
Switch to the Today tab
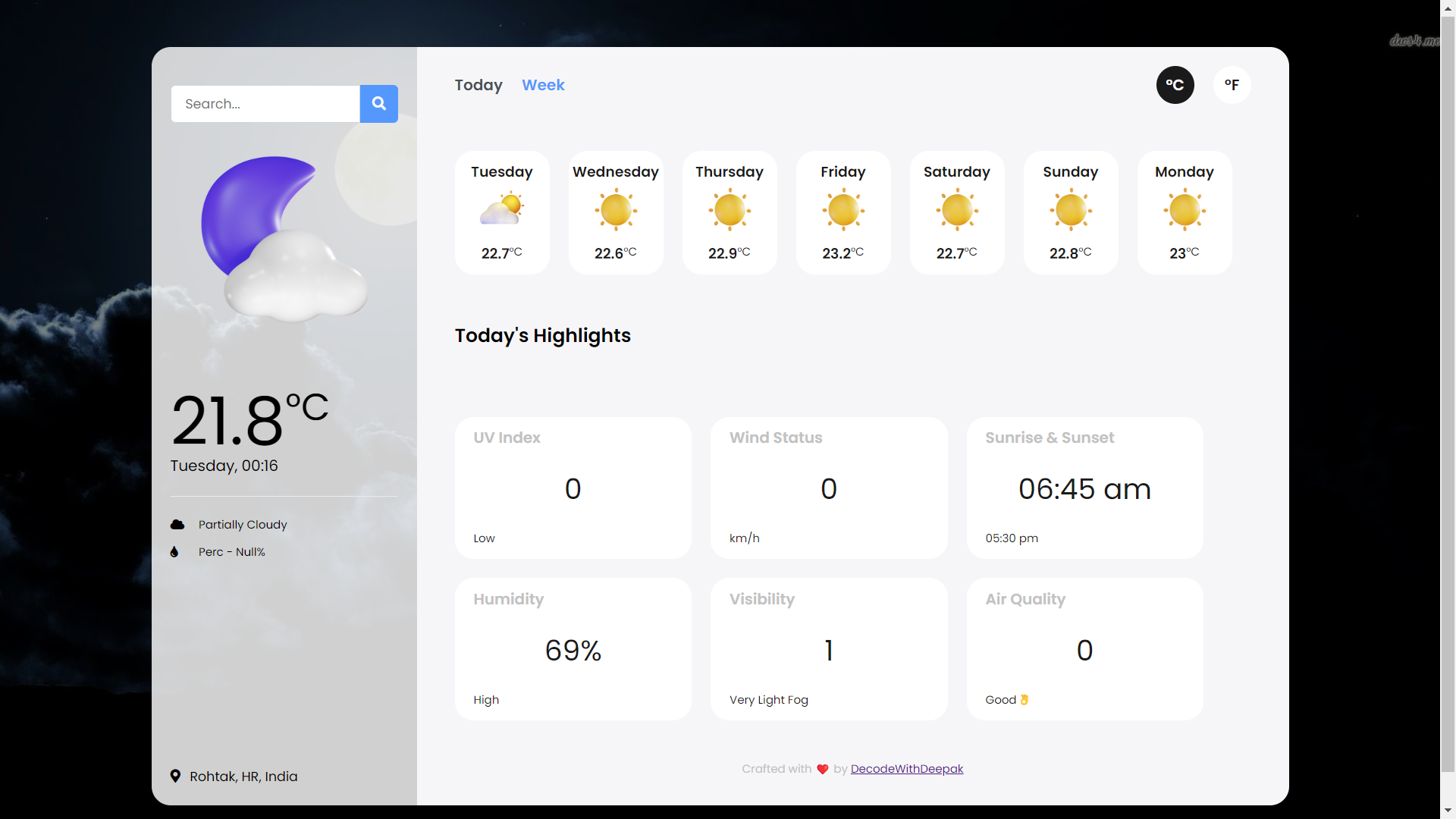pyautogui.click(x=479, y=85)
